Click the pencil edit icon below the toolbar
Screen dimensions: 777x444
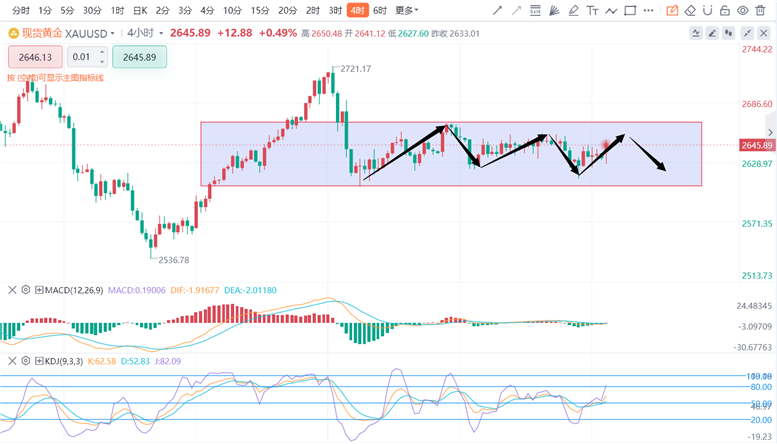pos(712,33)
